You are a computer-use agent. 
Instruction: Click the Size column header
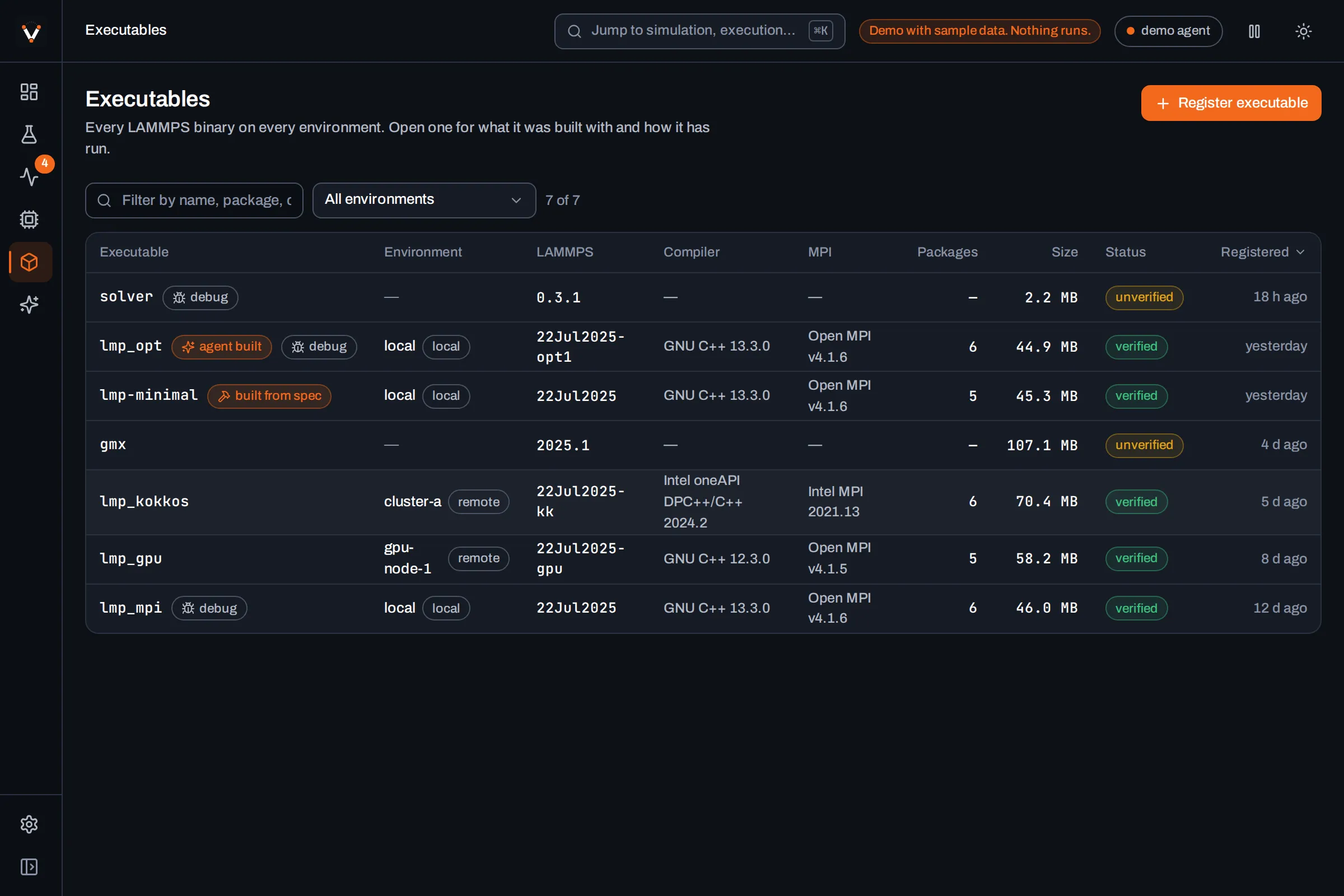click(1065, 252)
